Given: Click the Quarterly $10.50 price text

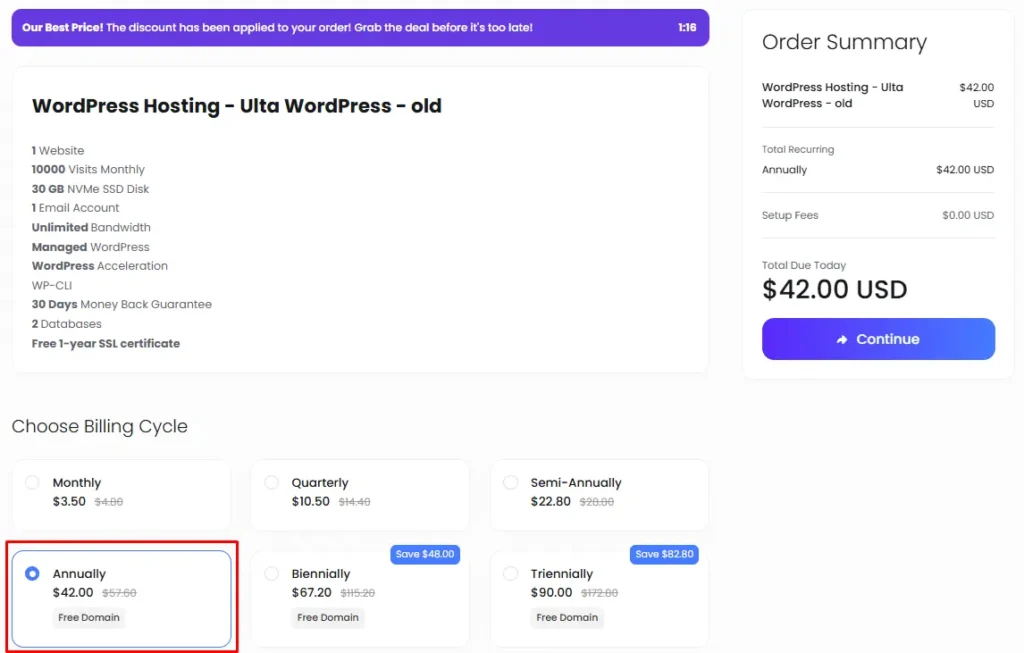Looking at the screenshot, I should 310,502.
